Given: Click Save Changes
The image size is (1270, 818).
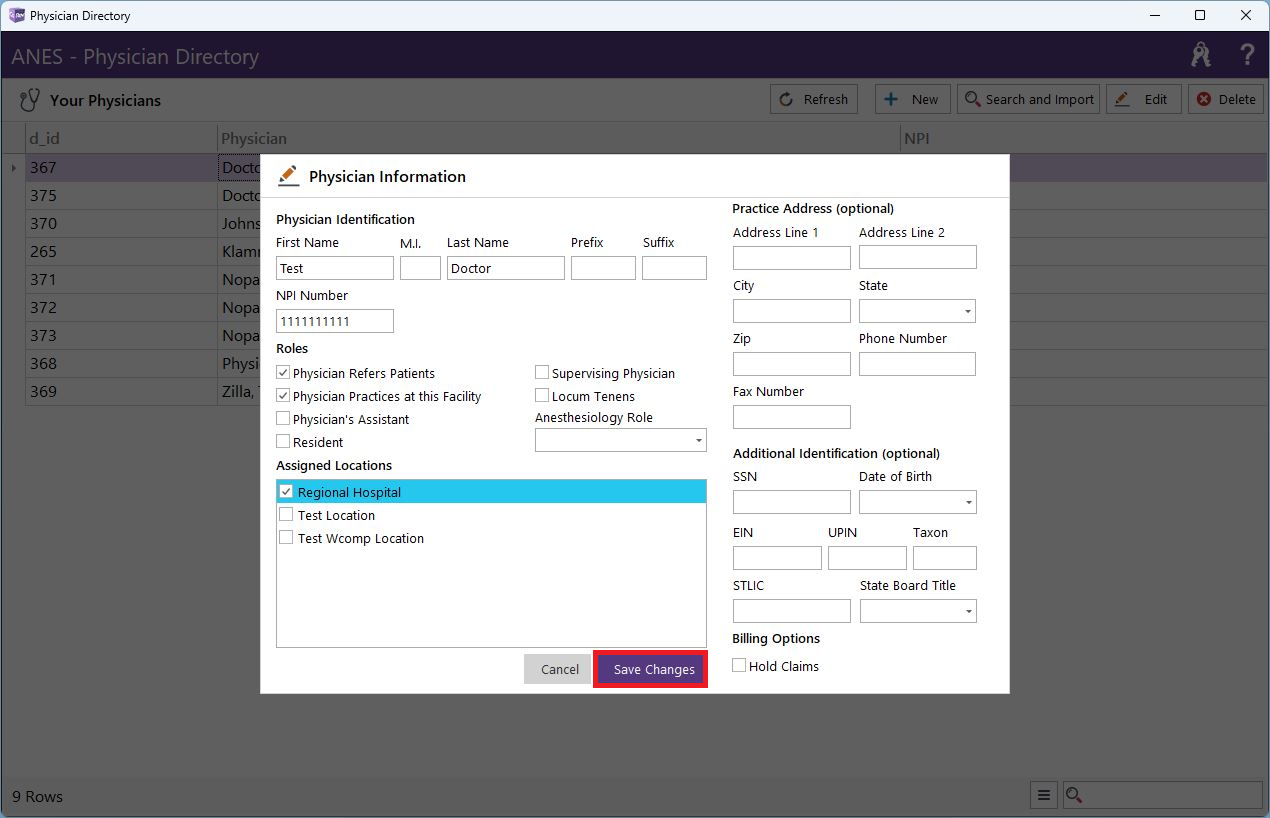Looking at the screenshot, I should pyautogui.click(x=651, y=669).
